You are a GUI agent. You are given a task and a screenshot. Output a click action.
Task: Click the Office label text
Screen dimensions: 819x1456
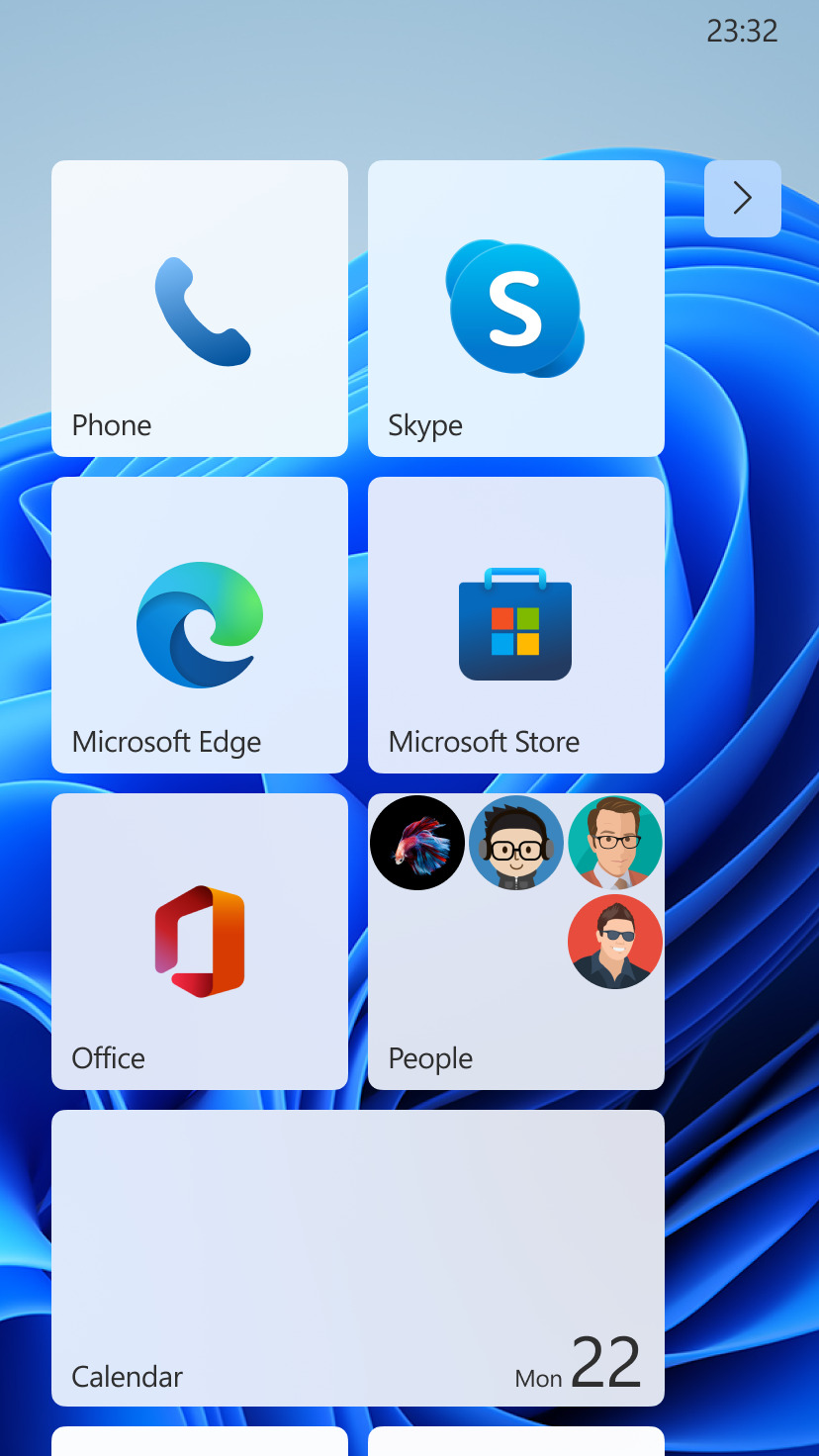point(109,1058)
